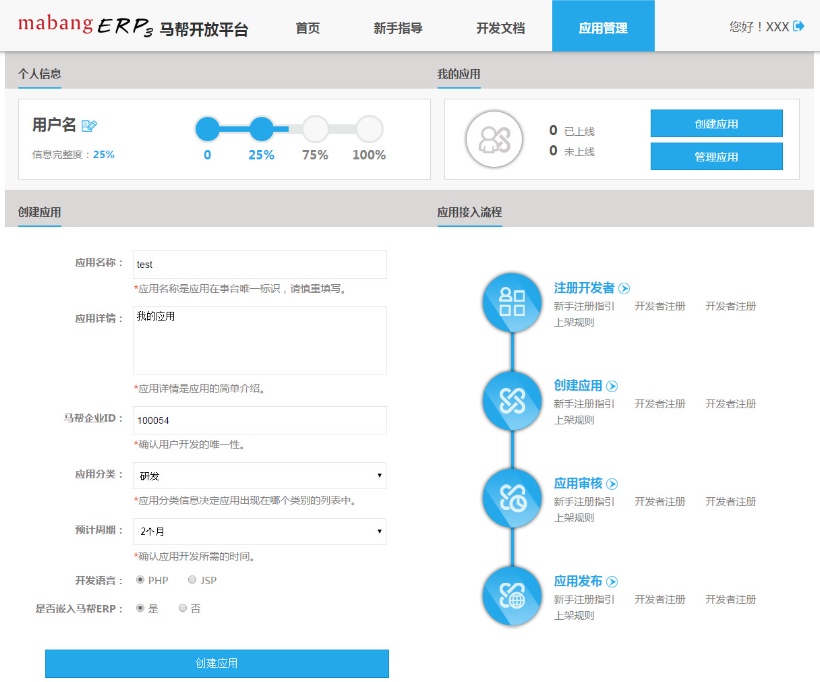This screenshot has width=820, height=682.
Task: Select the PHP development language option
Action: pyautogui.click(x=140, y=579)
